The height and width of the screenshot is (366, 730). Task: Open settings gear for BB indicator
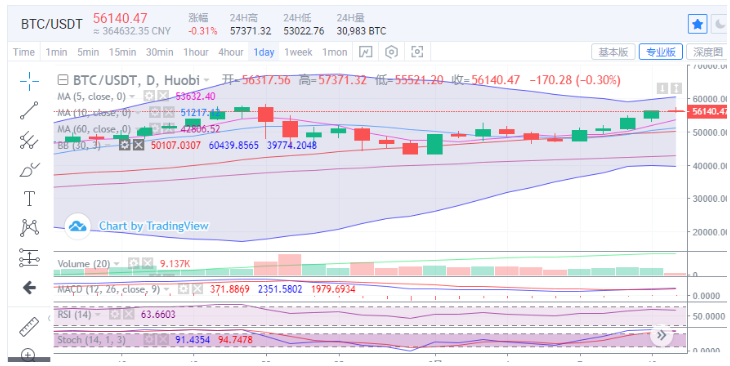(x=124, y=145)
